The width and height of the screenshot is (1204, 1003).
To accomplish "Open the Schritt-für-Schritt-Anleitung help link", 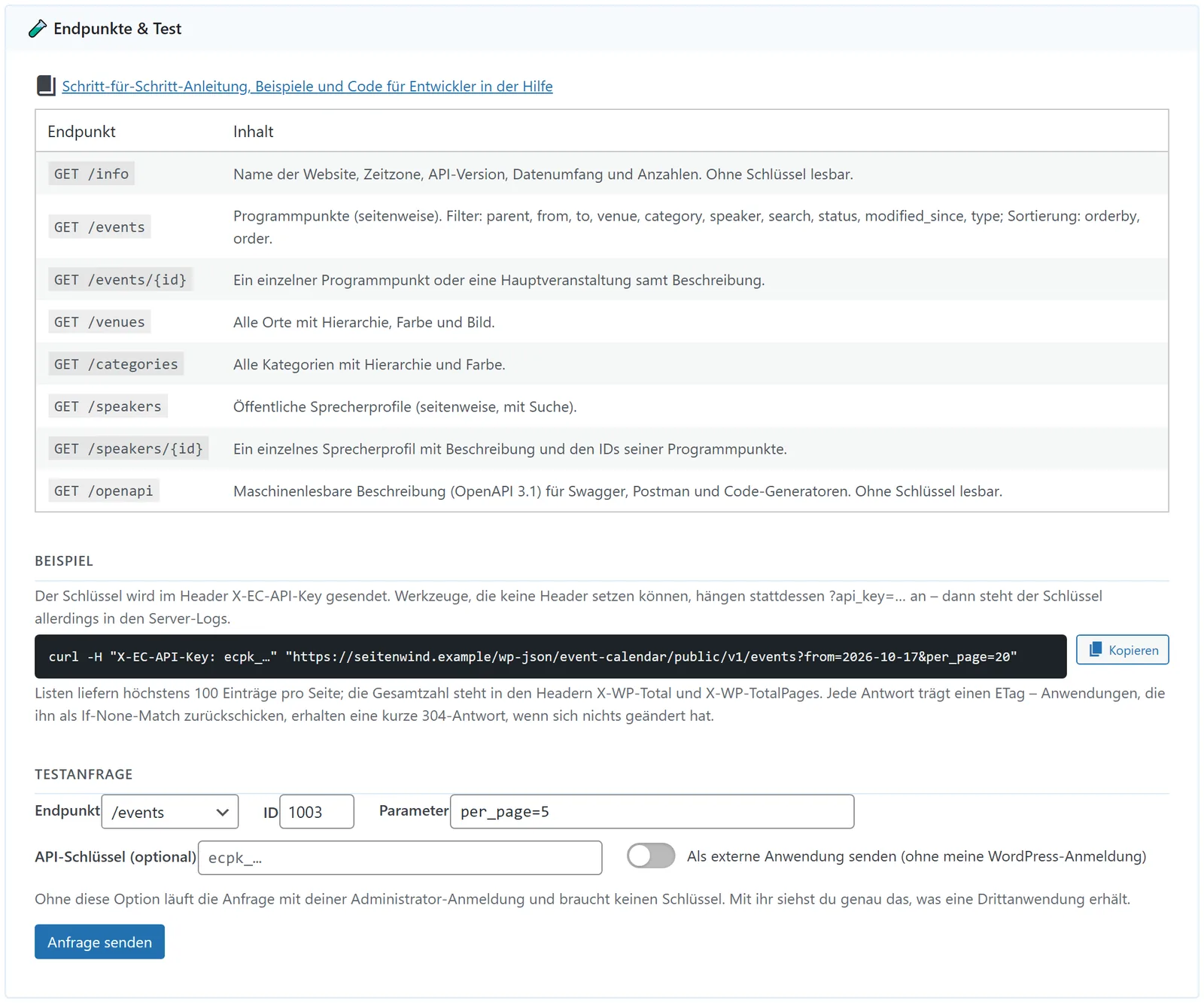I will coord(307,87).
